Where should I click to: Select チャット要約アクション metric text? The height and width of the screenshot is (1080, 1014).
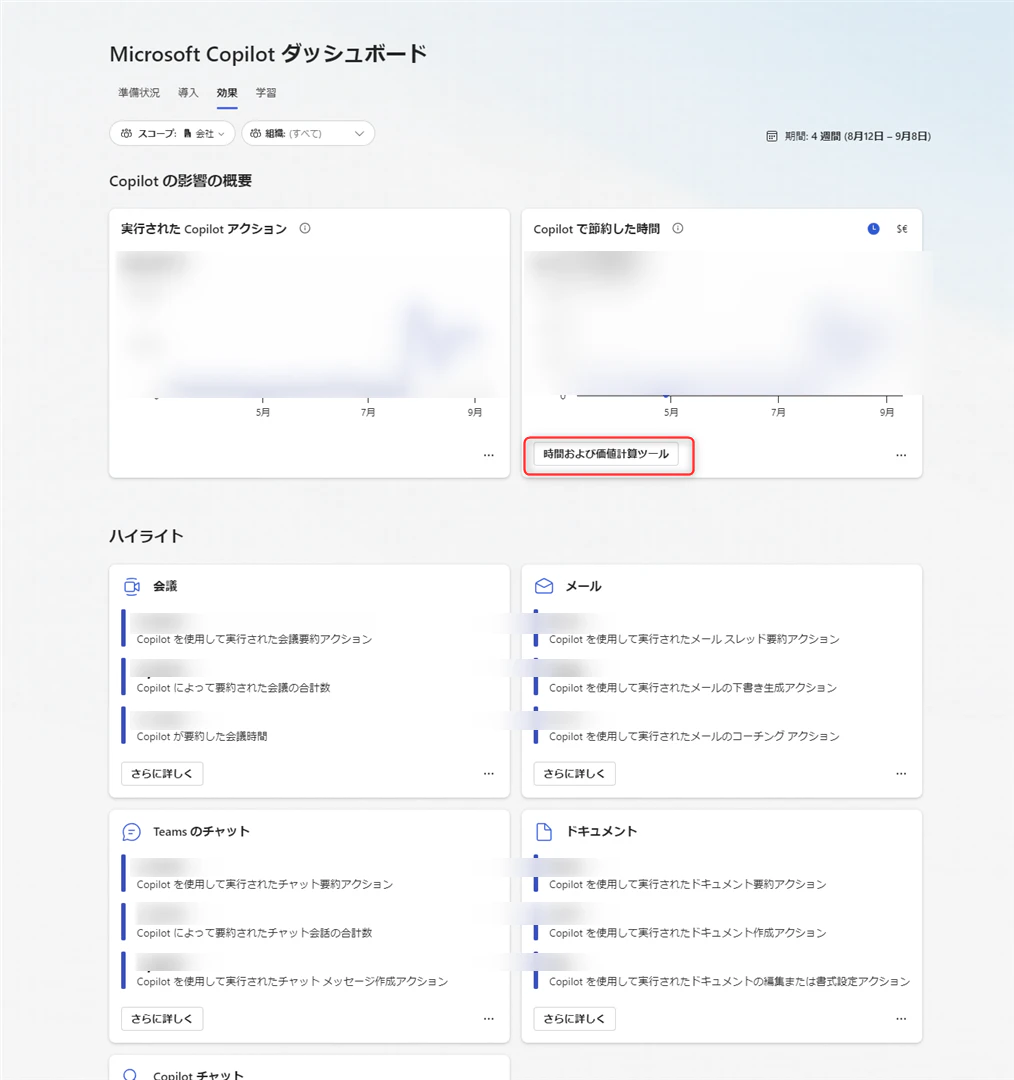click(265, 884)
